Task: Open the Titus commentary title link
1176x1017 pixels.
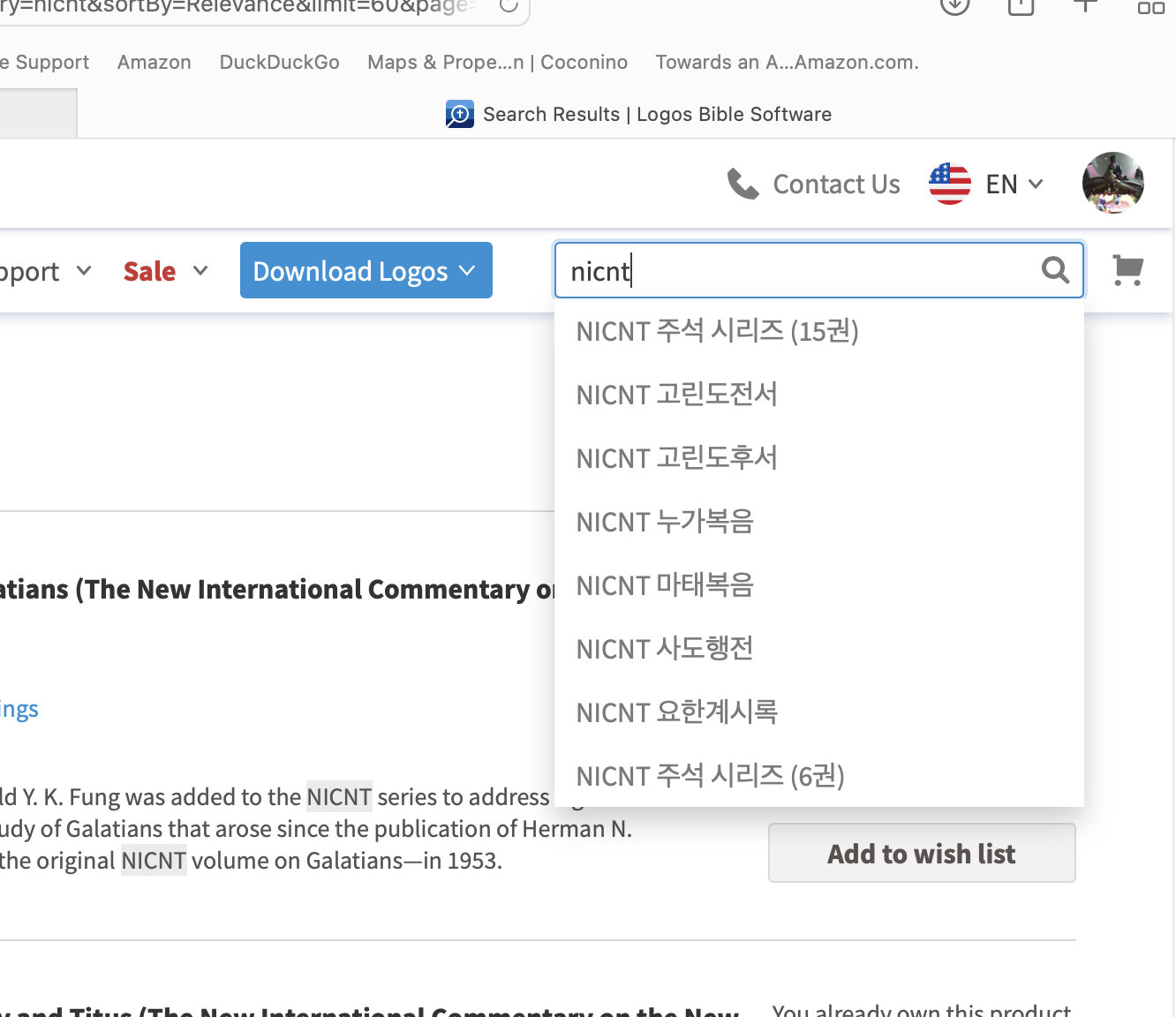Action: click(369, 1011)
